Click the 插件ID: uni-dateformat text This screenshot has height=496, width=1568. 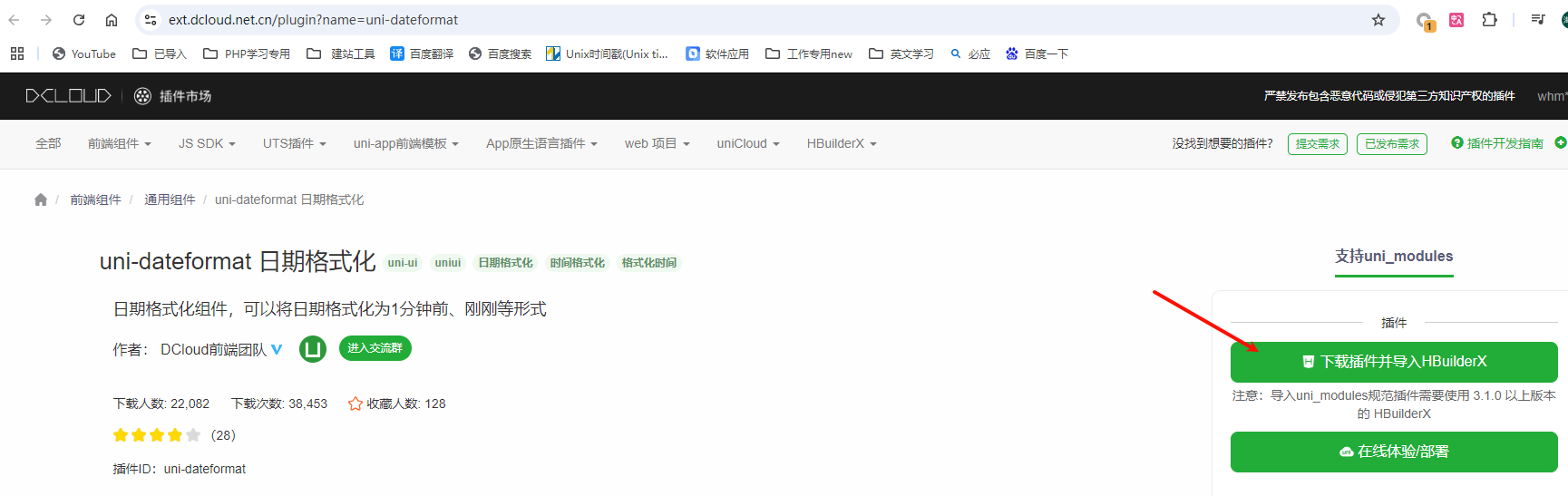click(180, 469)
